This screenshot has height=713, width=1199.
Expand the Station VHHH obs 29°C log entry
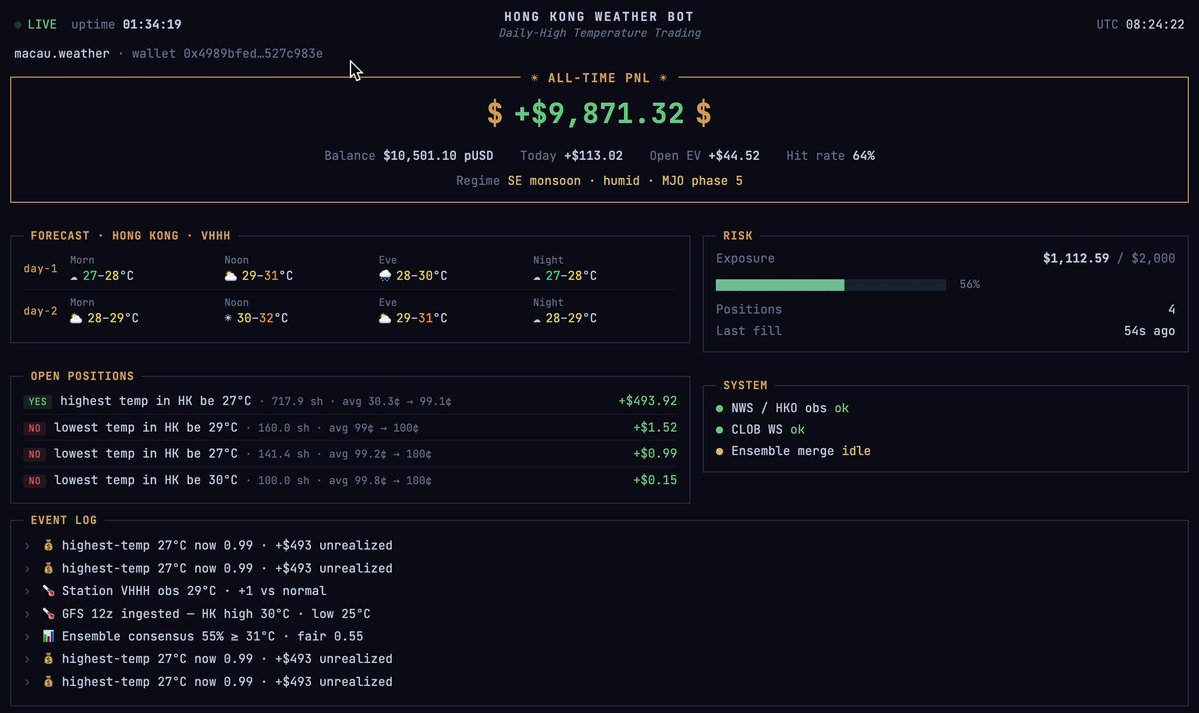pyautogui.click(x=28, y=591)
